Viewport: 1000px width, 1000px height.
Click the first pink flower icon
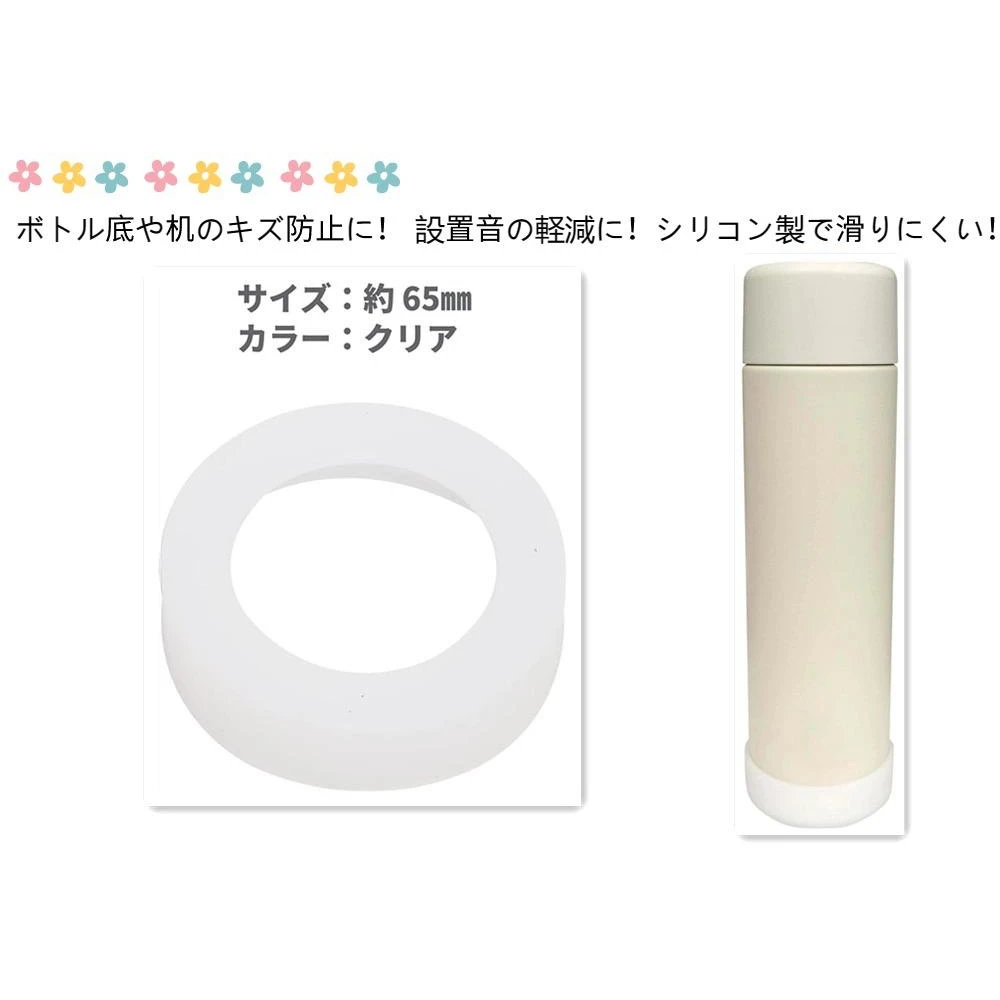26,176
